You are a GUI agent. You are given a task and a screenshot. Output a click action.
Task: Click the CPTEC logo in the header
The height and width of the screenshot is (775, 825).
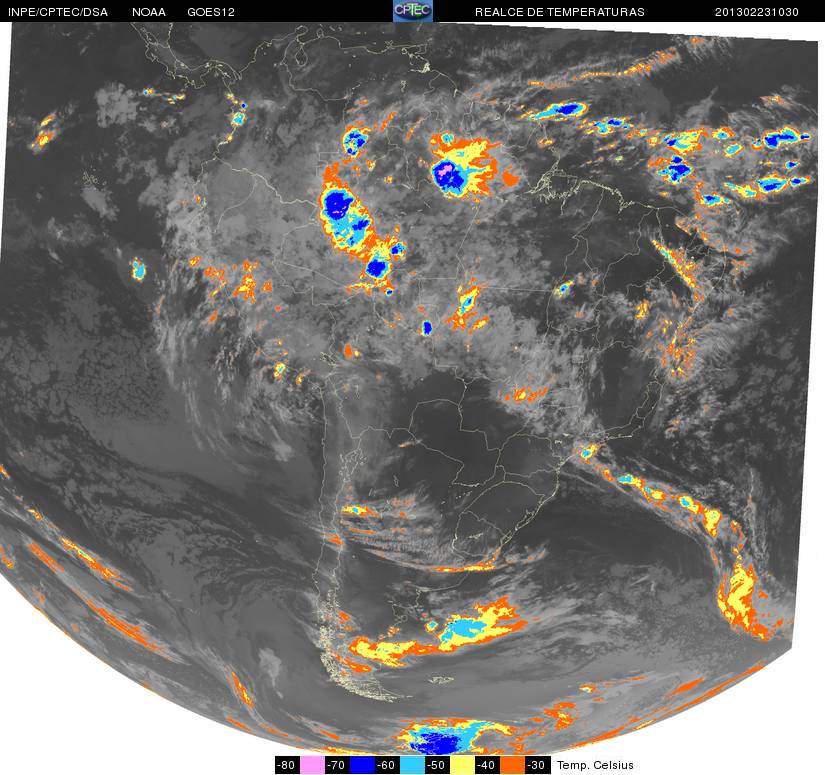coord(413,11)
